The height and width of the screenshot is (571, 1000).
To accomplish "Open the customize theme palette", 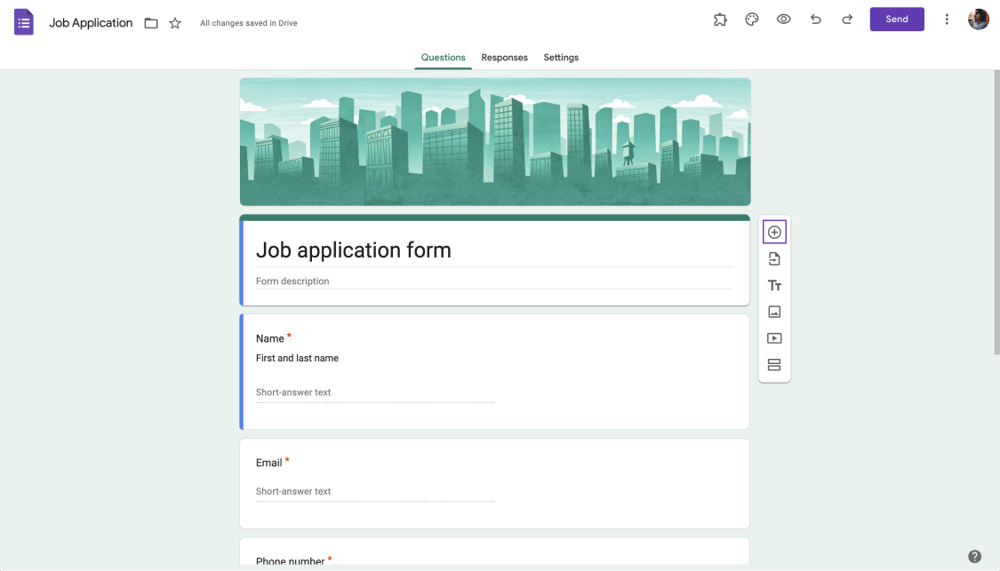I will (x=752, y=19).
